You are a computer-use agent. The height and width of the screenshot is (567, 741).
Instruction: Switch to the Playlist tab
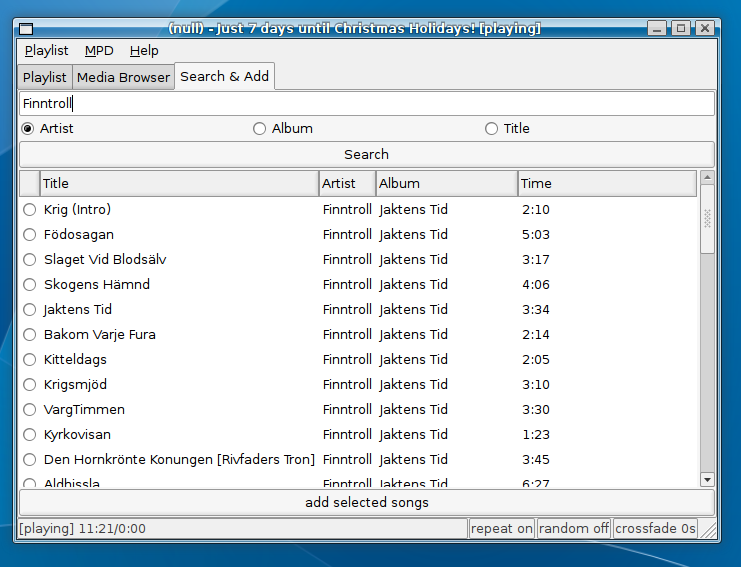pyautogui.click(x=45, y=77)
